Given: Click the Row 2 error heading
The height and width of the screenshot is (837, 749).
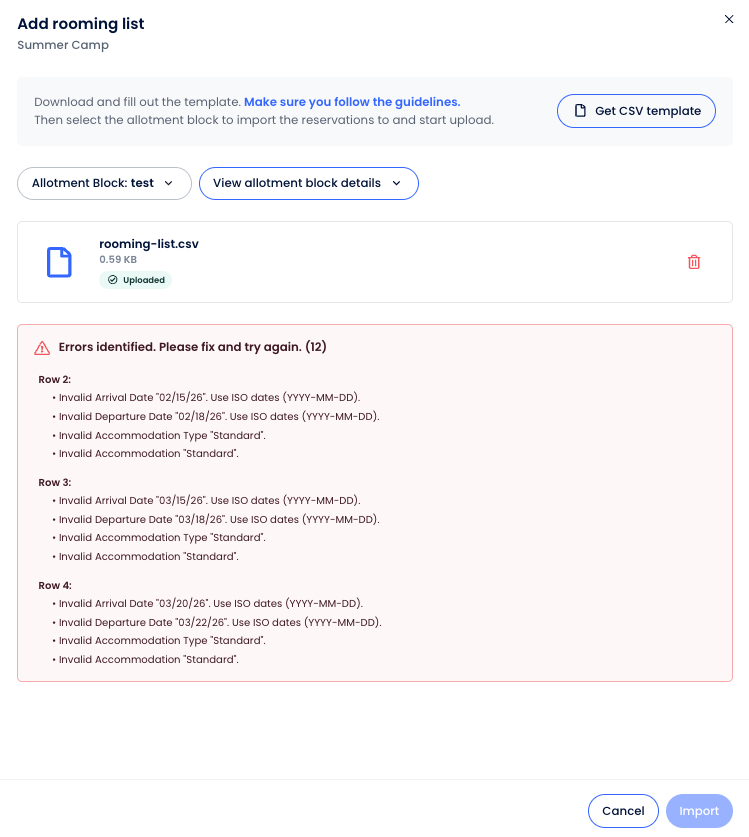Looking at the screenshot, I should pos(55,380).
